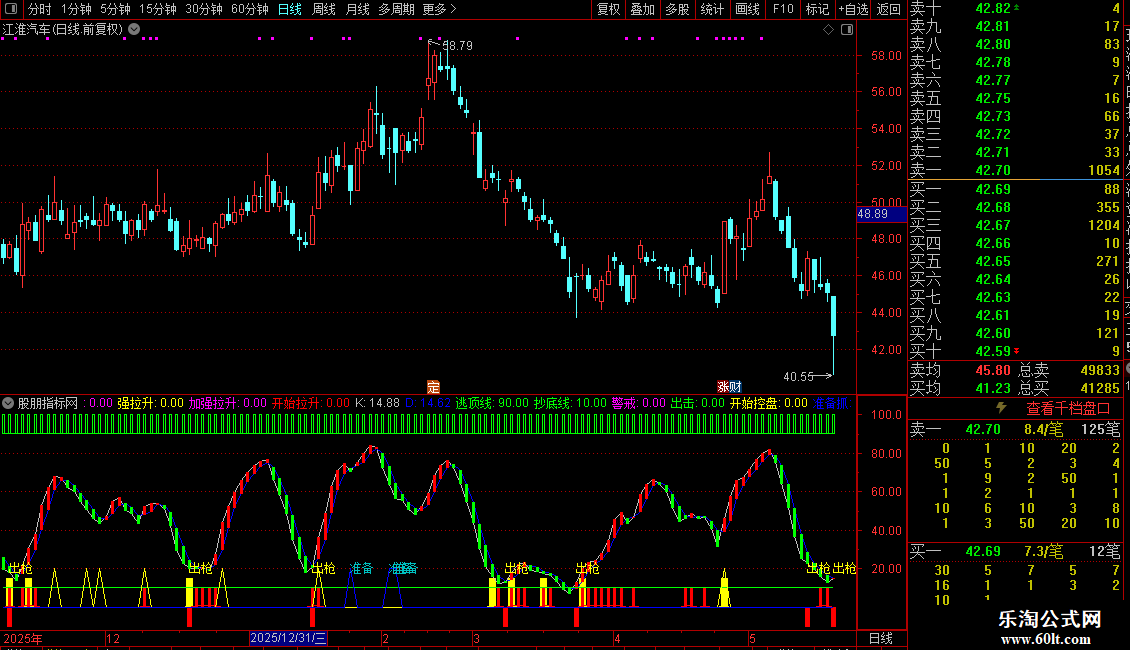Image resolution: width=1130 pixels, height=650 pixels.
Task: Click the 买均 value 41.23
Action: click(x=992, y=388)
